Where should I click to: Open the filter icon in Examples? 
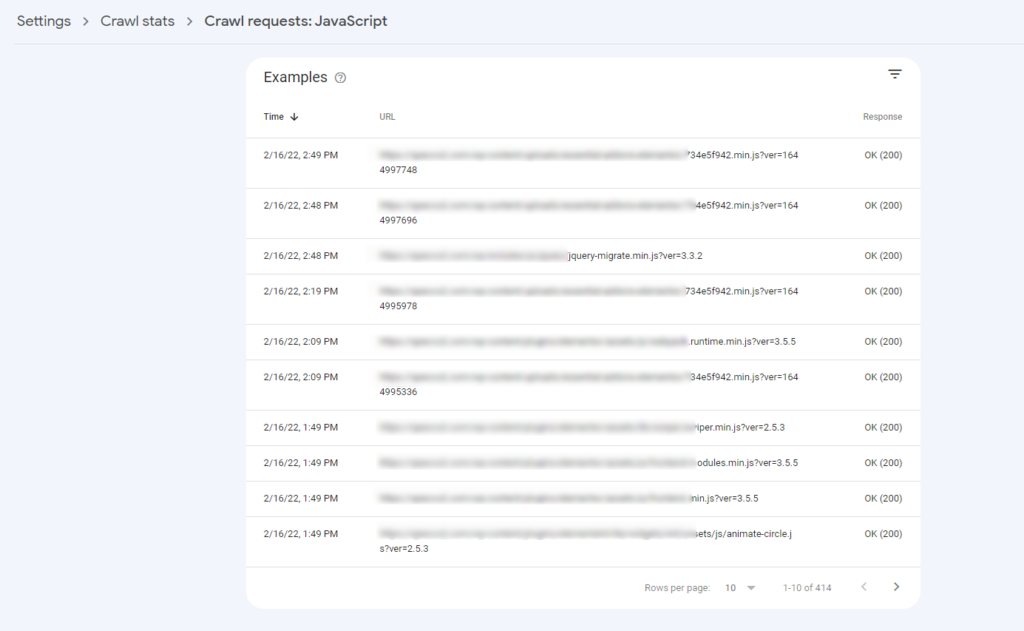coord(895,74)
